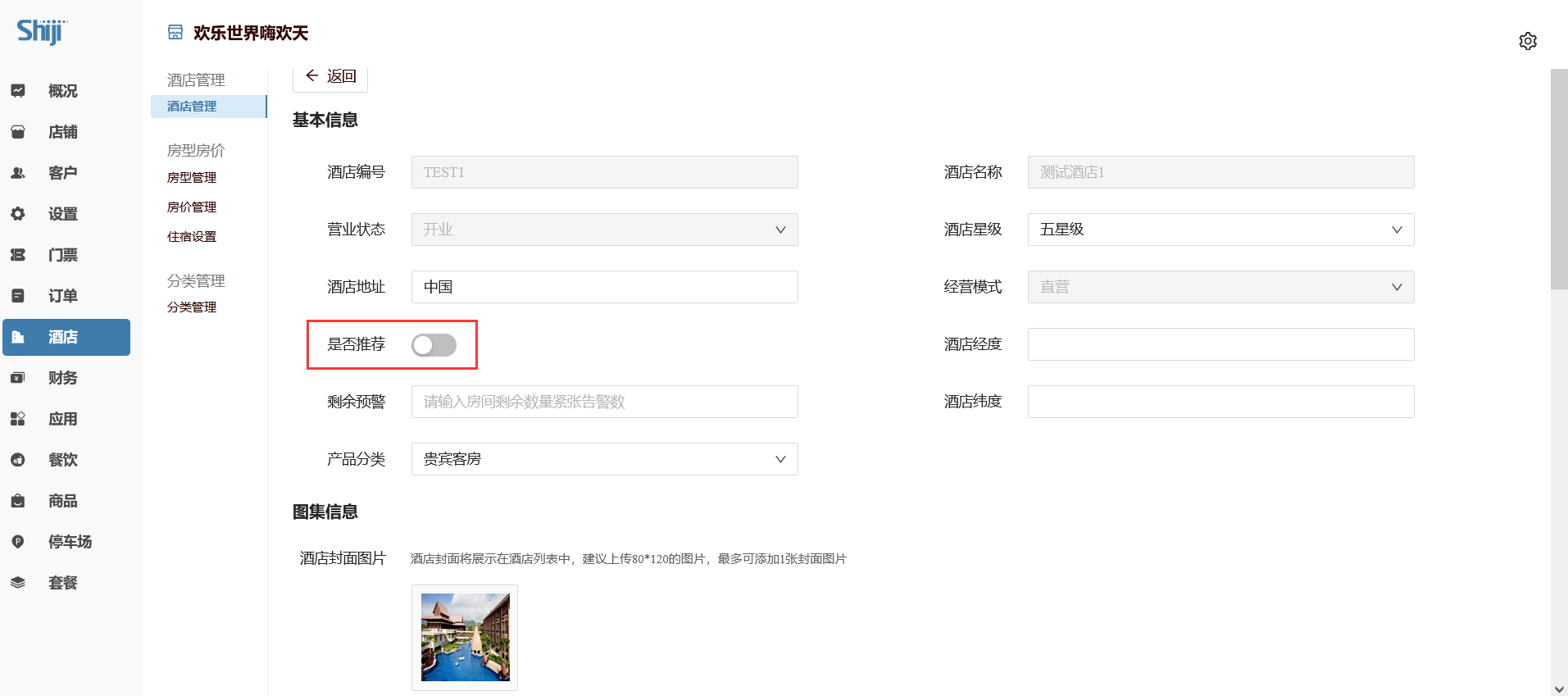Expand the 酒店星级 star rating dropdown
Screen dimensions: 1568x696
1220,230
